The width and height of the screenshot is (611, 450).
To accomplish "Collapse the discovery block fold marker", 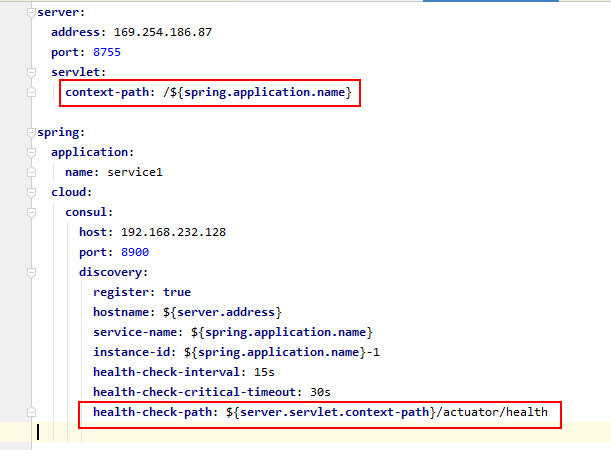I will [32, 272].
